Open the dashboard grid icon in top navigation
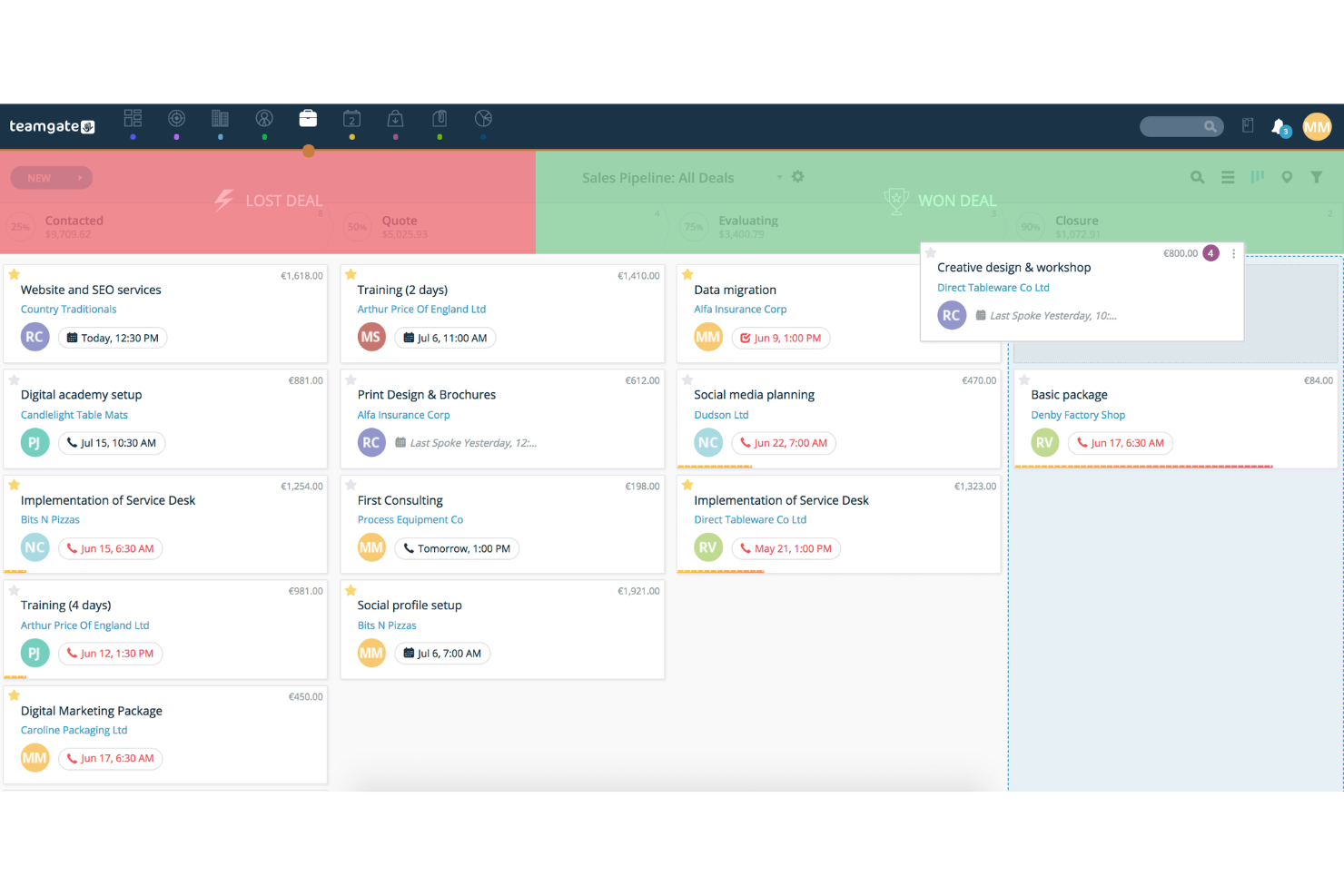Screen dimensions: 1344x896 [x=133, y=118]
